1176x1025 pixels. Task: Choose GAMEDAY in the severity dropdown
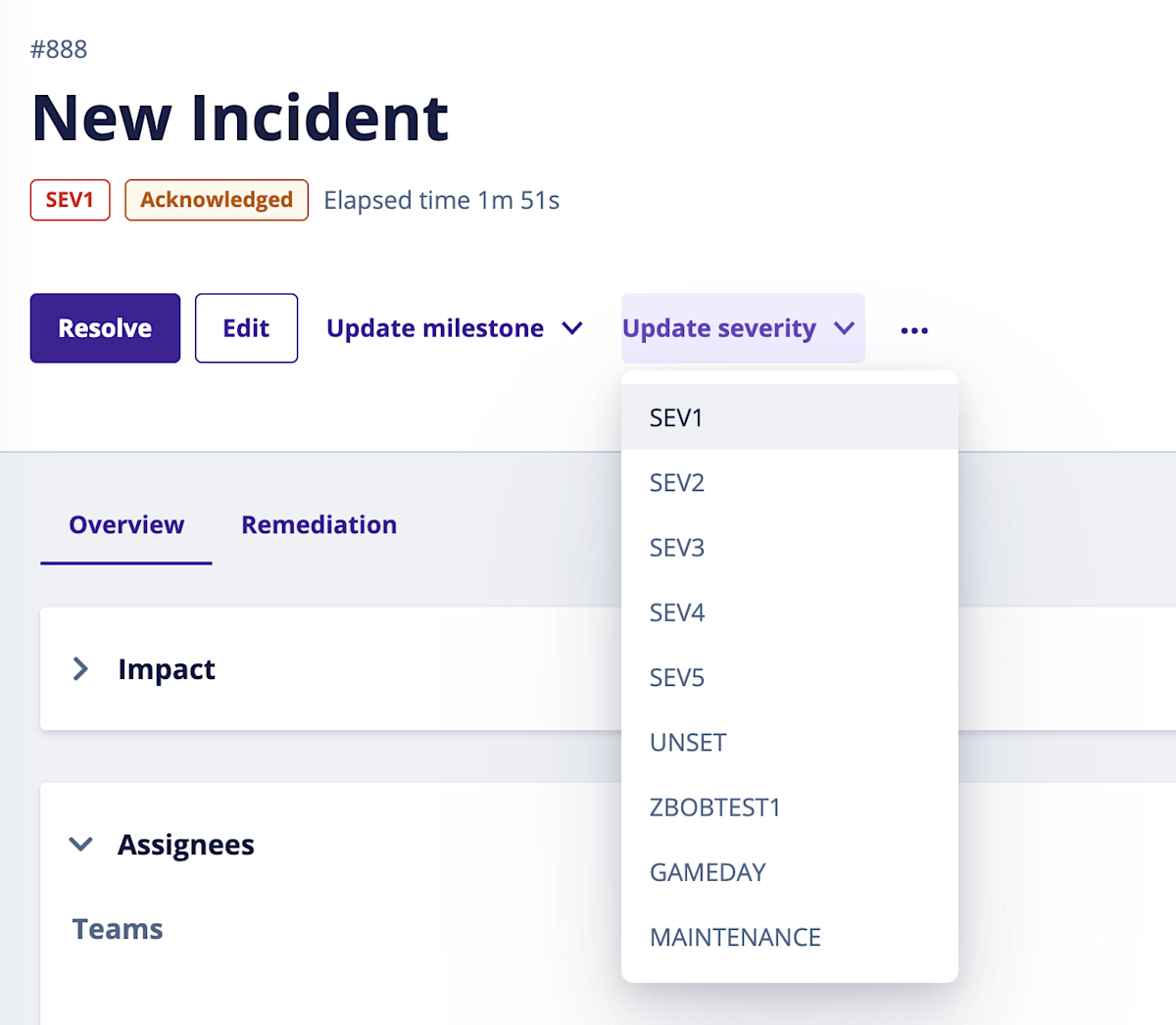click(708, 871)
